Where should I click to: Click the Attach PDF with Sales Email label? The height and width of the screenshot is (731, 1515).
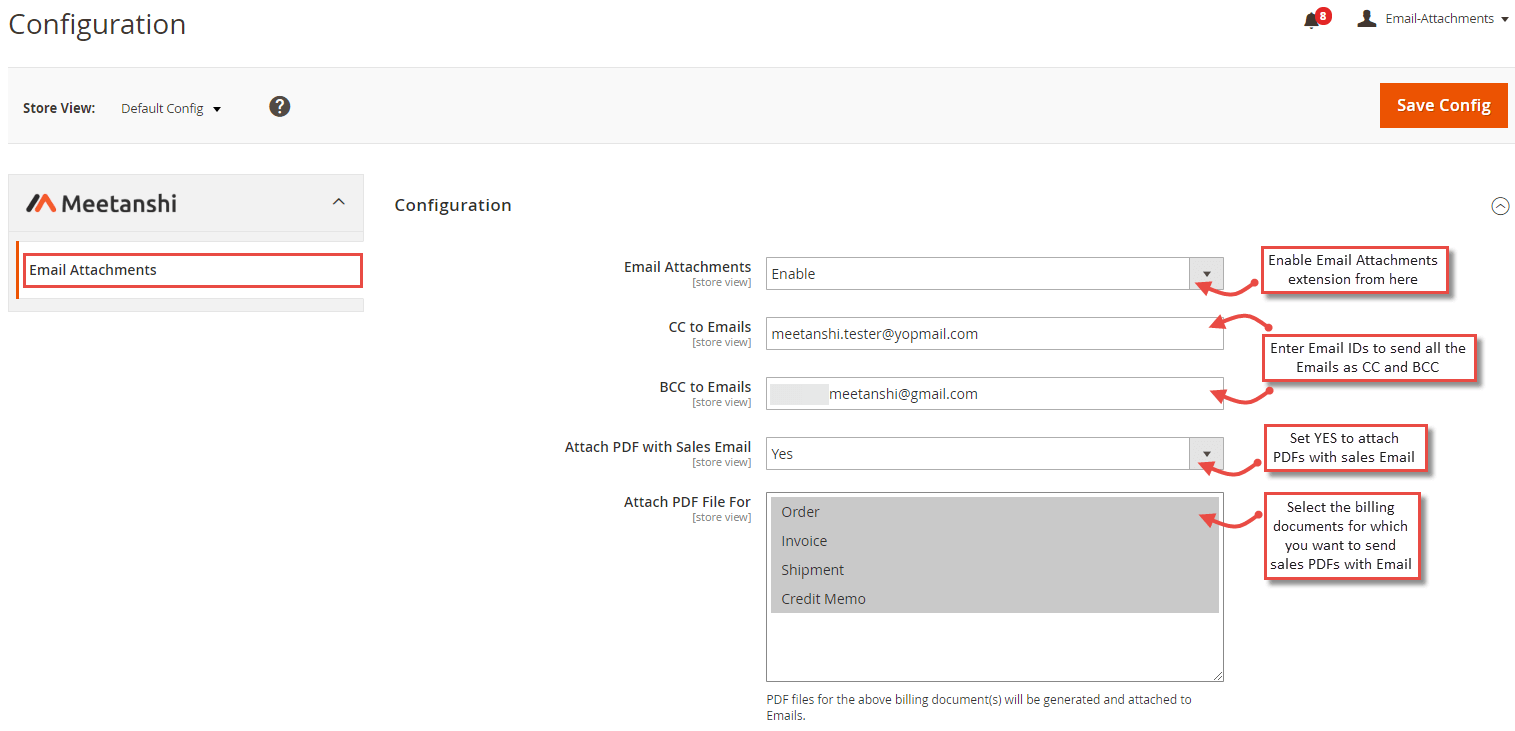point(658,447)
